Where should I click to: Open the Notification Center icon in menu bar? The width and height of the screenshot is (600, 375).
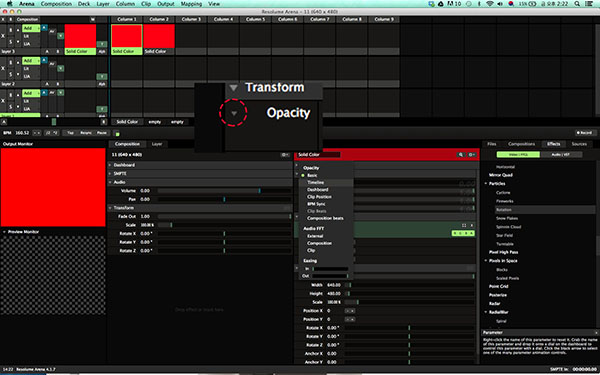[x=589, y=4]
